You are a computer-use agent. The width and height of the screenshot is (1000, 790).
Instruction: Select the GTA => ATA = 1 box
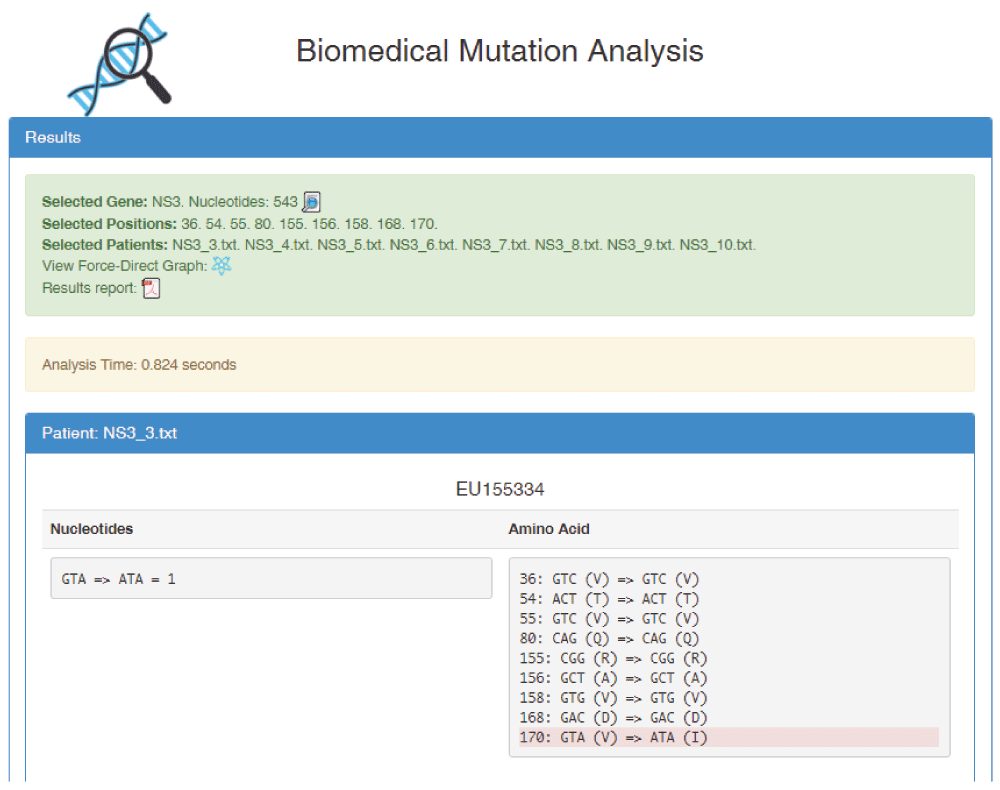click(271, 578)
